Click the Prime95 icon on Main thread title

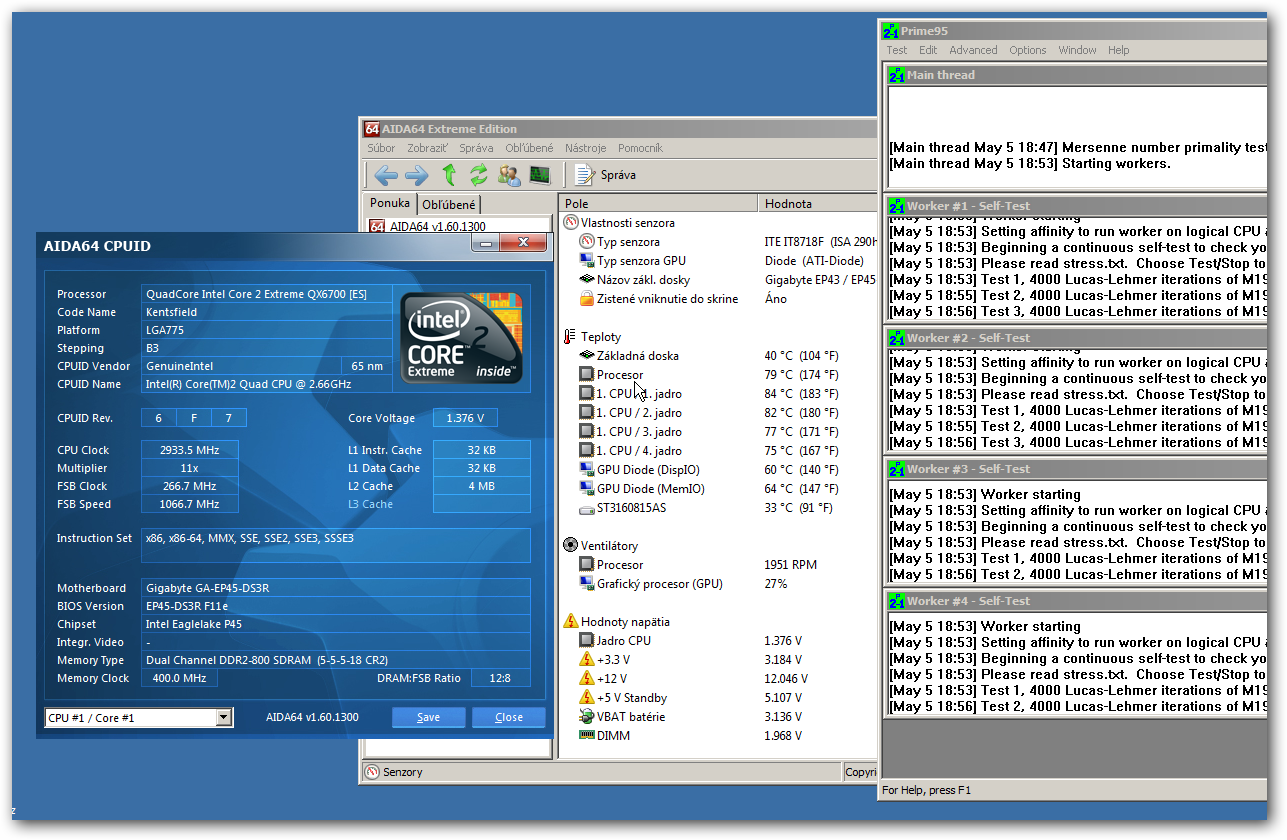pyautogui.click(x=897, y=75)
